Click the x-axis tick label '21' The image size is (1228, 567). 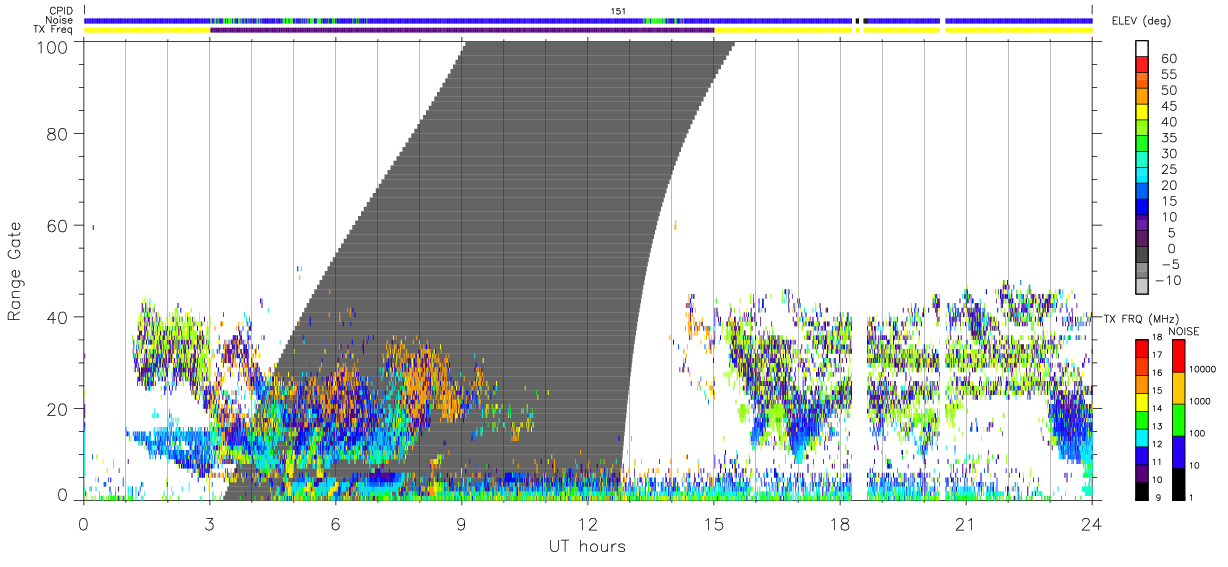pos(965,524)
